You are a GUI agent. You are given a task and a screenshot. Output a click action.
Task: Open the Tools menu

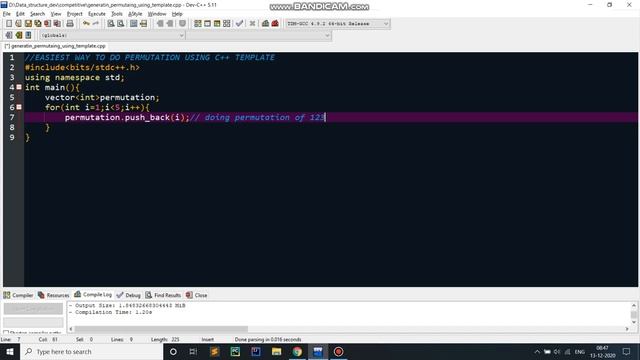[x=117, y=14]
